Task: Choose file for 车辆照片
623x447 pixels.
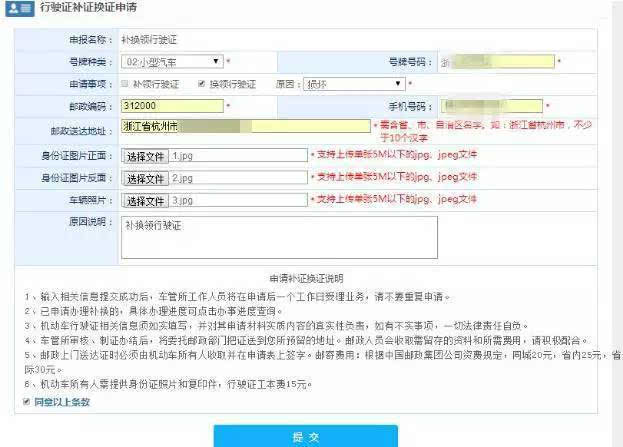Action: [145, 200]
